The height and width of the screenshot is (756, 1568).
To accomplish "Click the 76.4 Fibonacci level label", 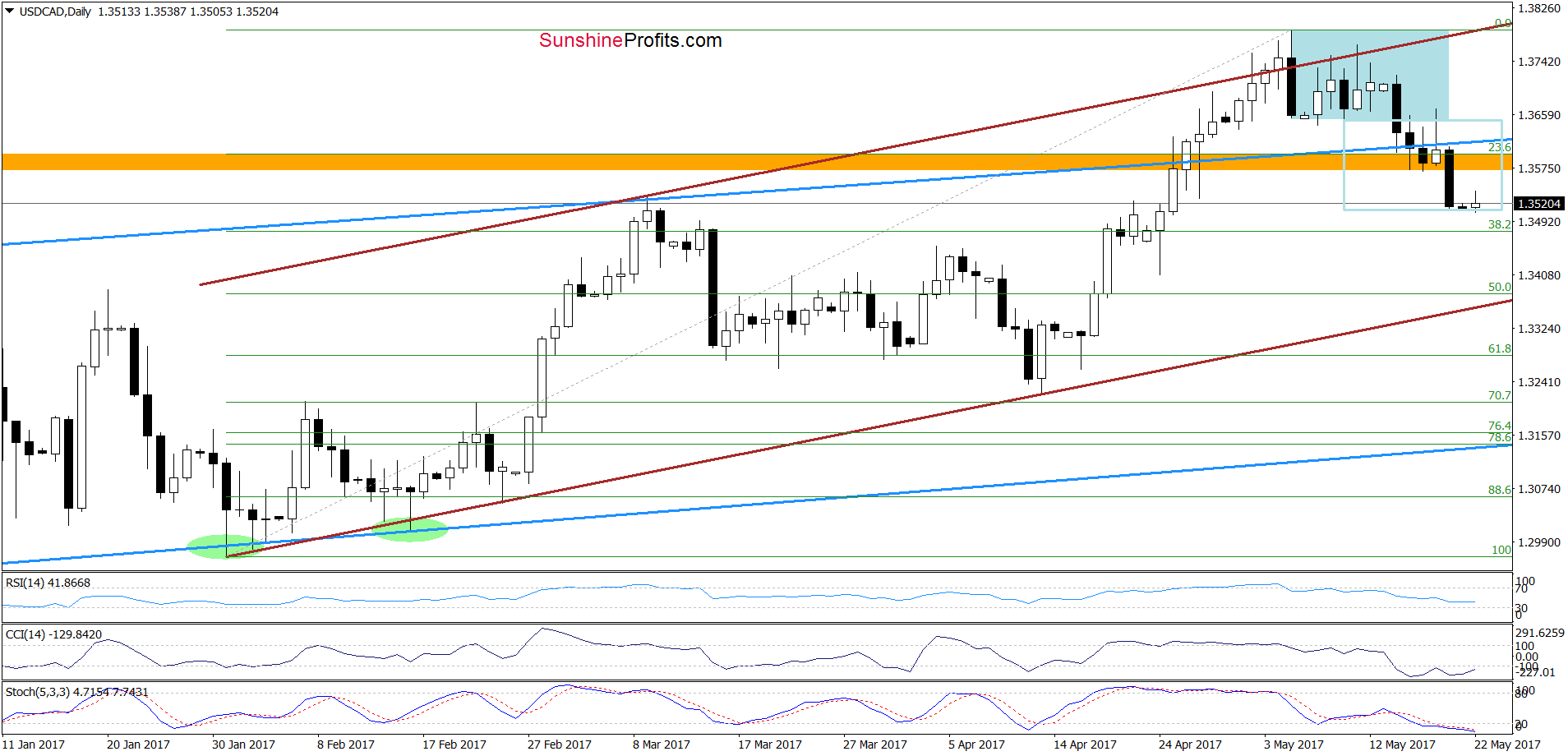I will tap(1499, 426).
